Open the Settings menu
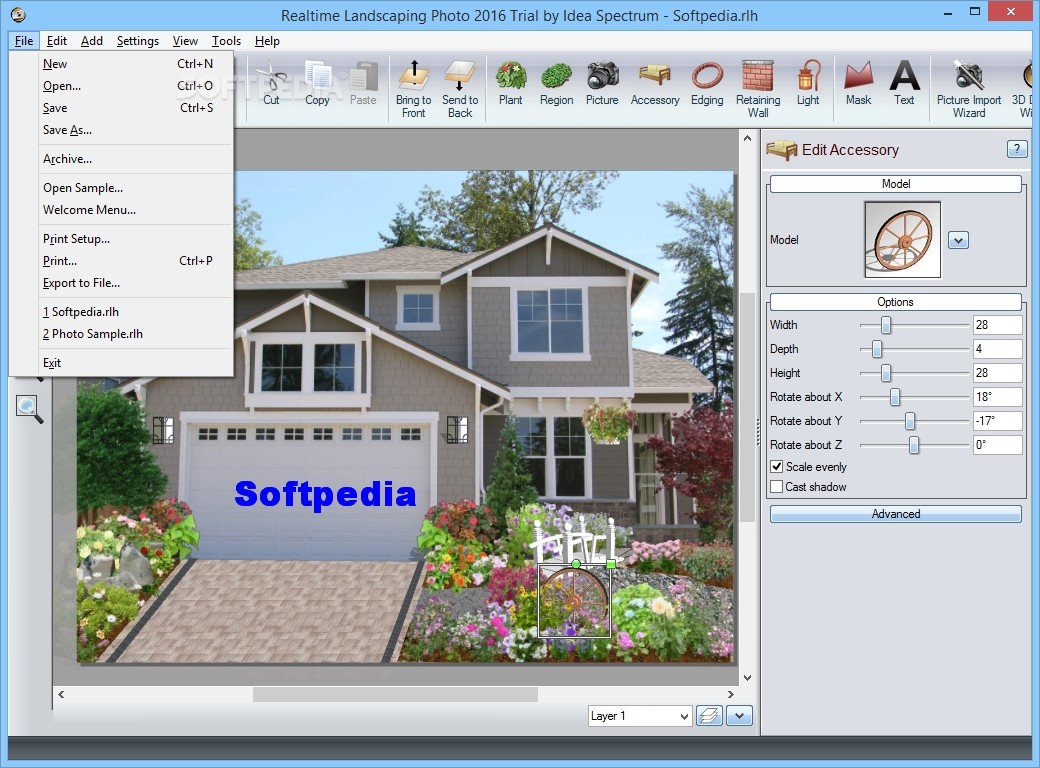 pos(137,40)
